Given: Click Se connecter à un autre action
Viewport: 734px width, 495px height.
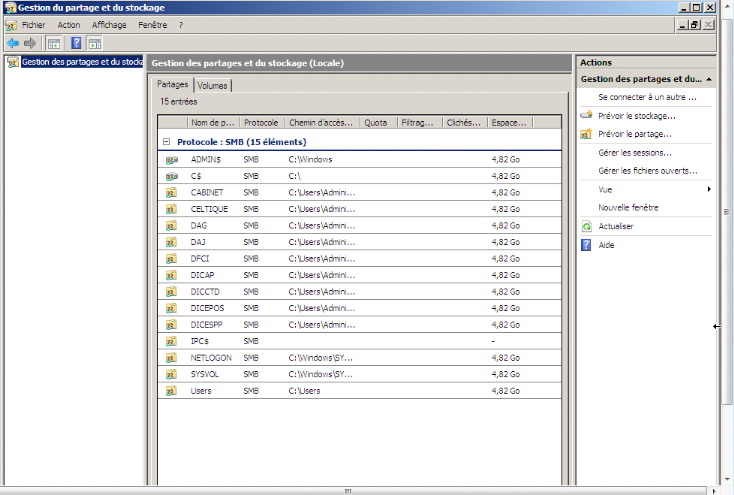Looking at the screenshot, I should pyautogui.click(x=646, y=97).
